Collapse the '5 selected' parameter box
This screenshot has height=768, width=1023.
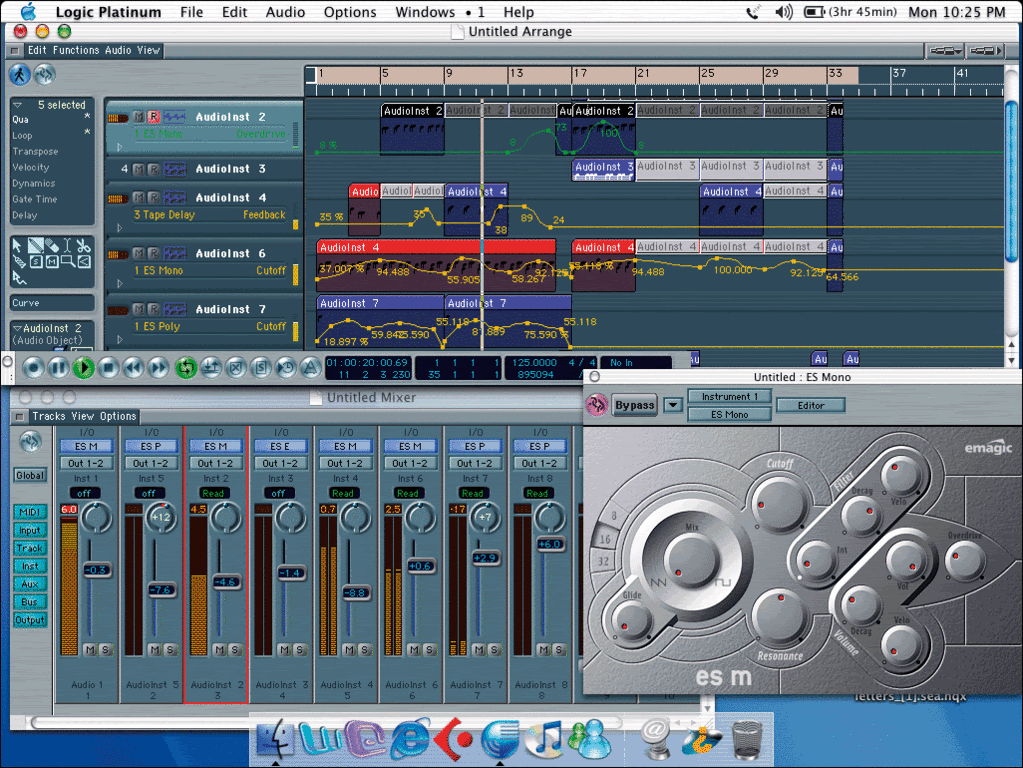click(x=17, y=105)
